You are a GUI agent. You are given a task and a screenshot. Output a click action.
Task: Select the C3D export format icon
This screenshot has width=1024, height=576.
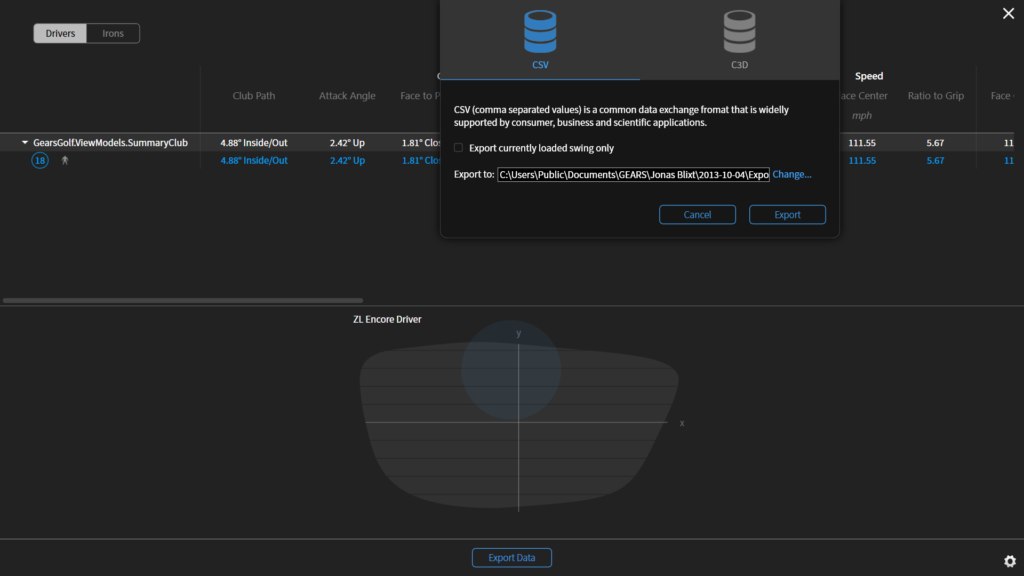point(740,30)
